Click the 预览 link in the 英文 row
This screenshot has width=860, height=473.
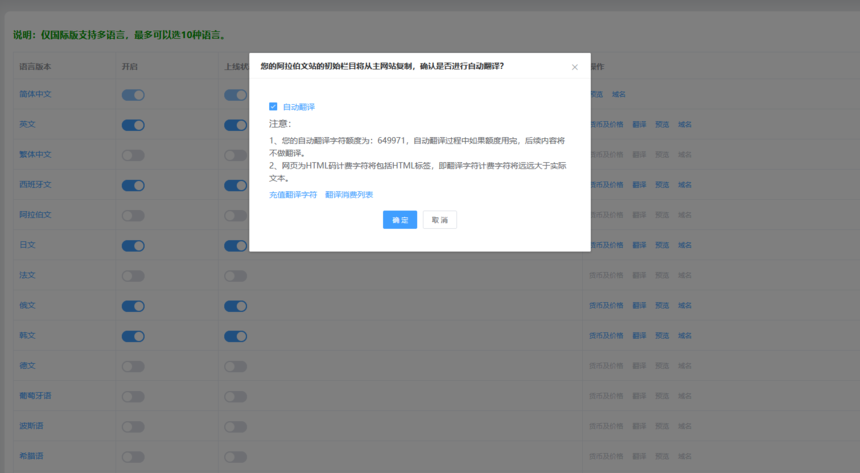coord(662,125)
